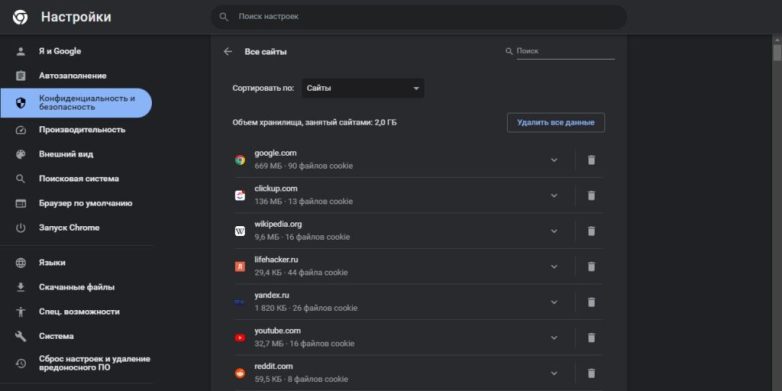
Task: Expand the youtube.com entry chevron
Action: click(x=554, y=338)
